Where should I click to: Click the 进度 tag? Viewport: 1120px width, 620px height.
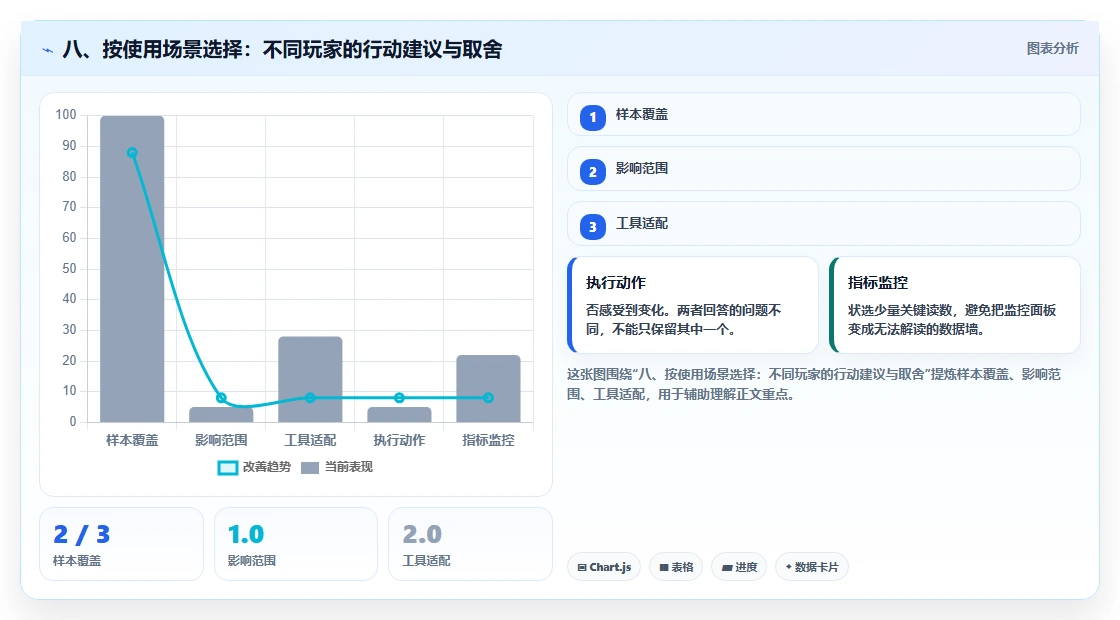[x=739, y=567]
